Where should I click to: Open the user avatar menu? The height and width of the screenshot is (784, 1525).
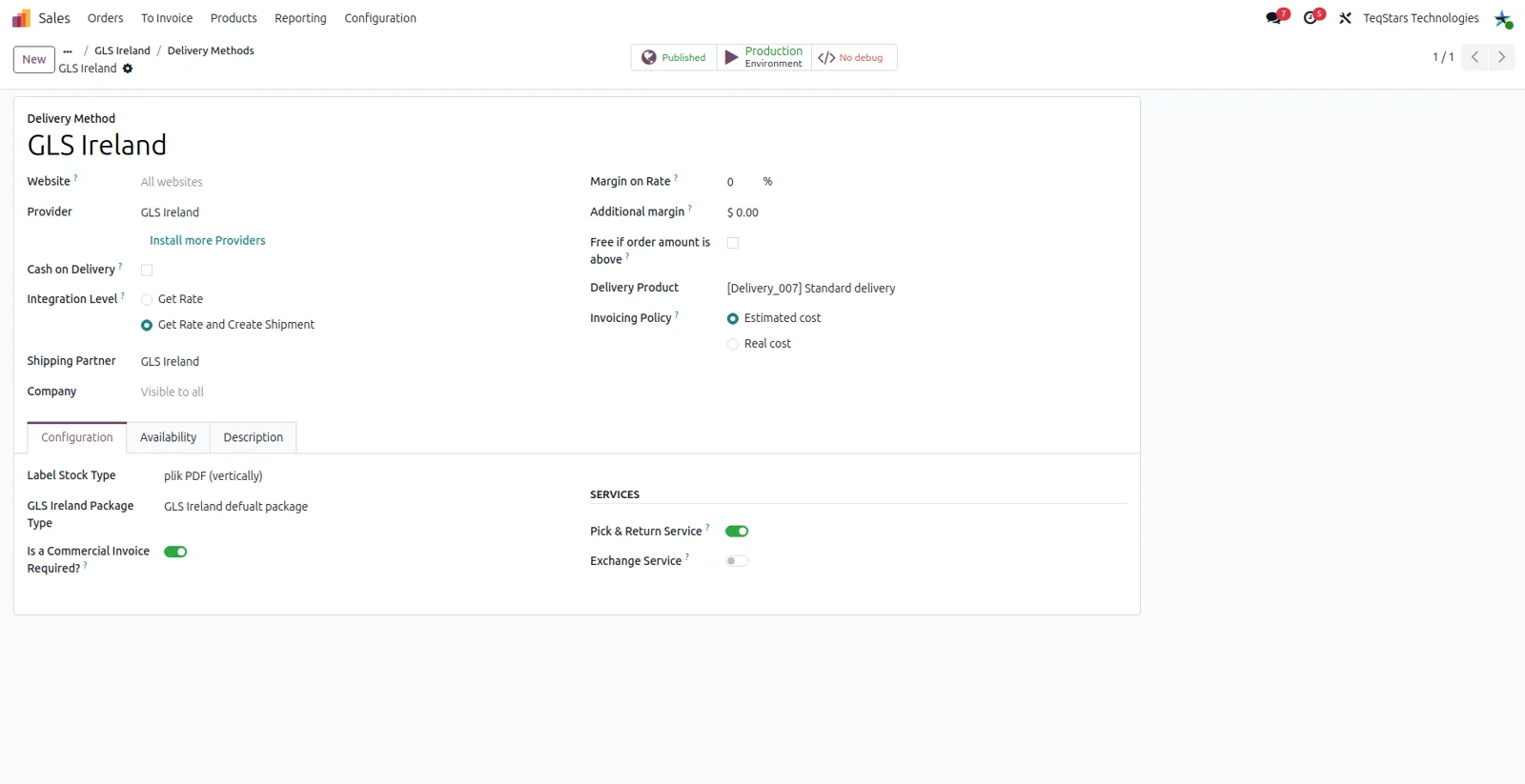(x=1503, y=18)
